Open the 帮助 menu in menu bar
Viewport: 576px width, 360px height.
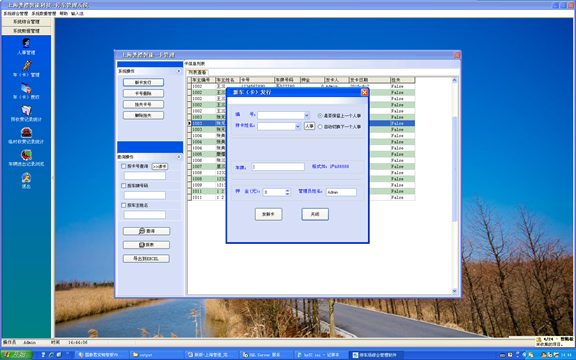[64, 14]
